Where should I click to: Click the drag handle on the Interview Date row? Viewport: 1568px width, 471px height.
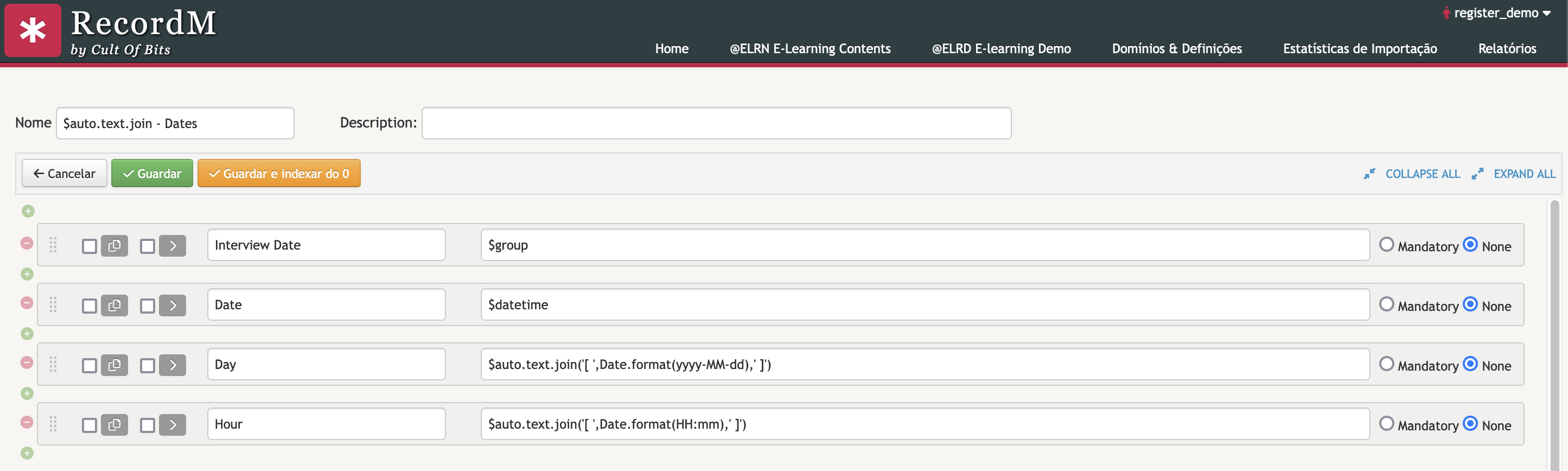pos(53,245)
